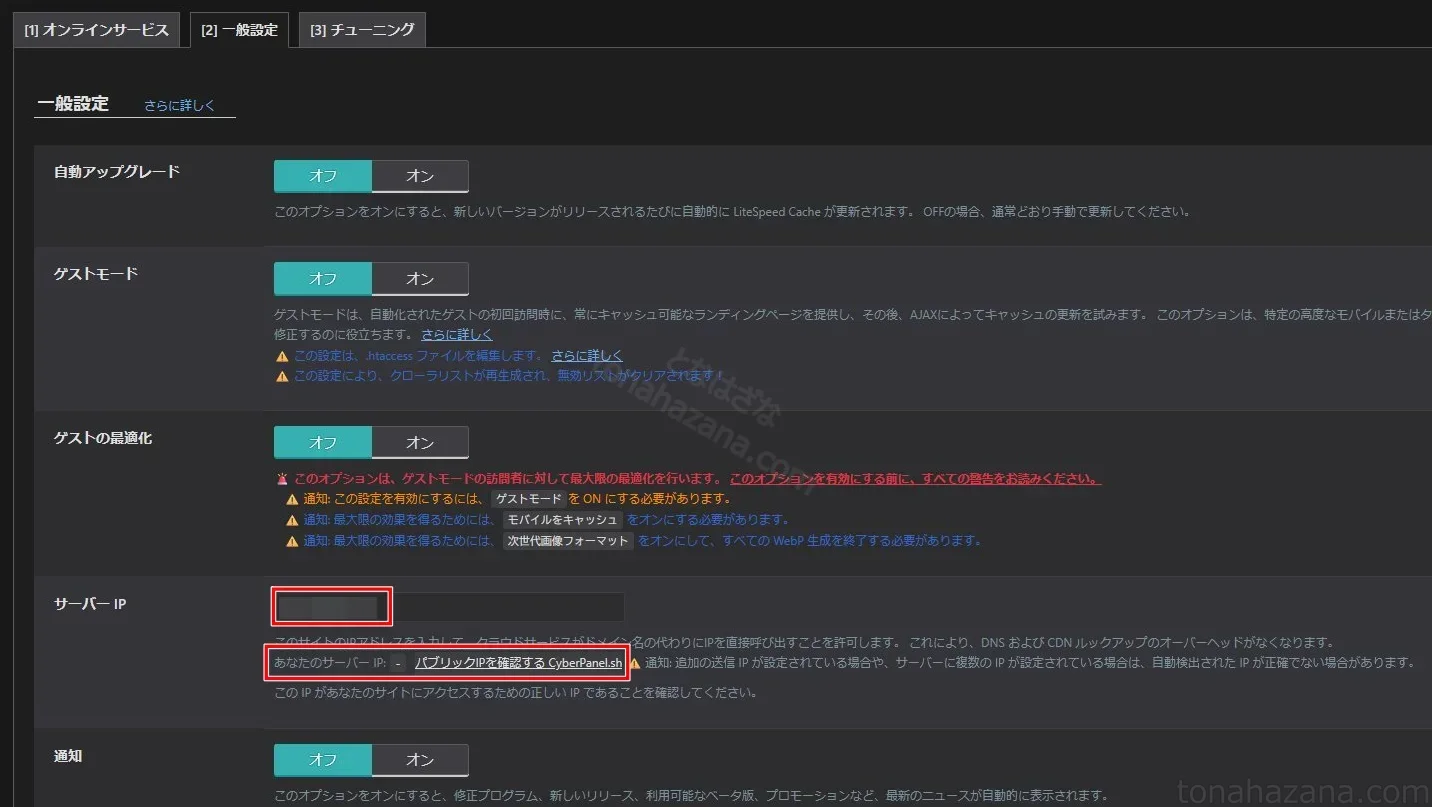The width and height of the screenshot is (1432, 807).
Task: Set ゲストの最適化 to オフ
Action: click(323, 442)
